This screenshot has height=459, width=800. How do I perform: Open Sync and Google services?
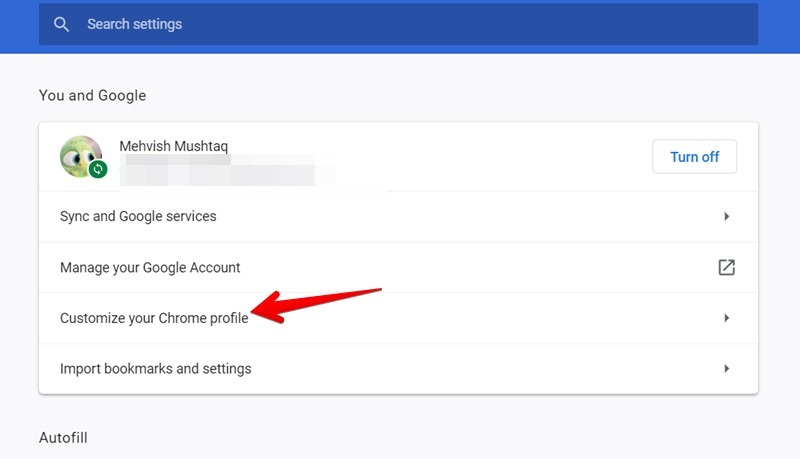coord(398,216)
